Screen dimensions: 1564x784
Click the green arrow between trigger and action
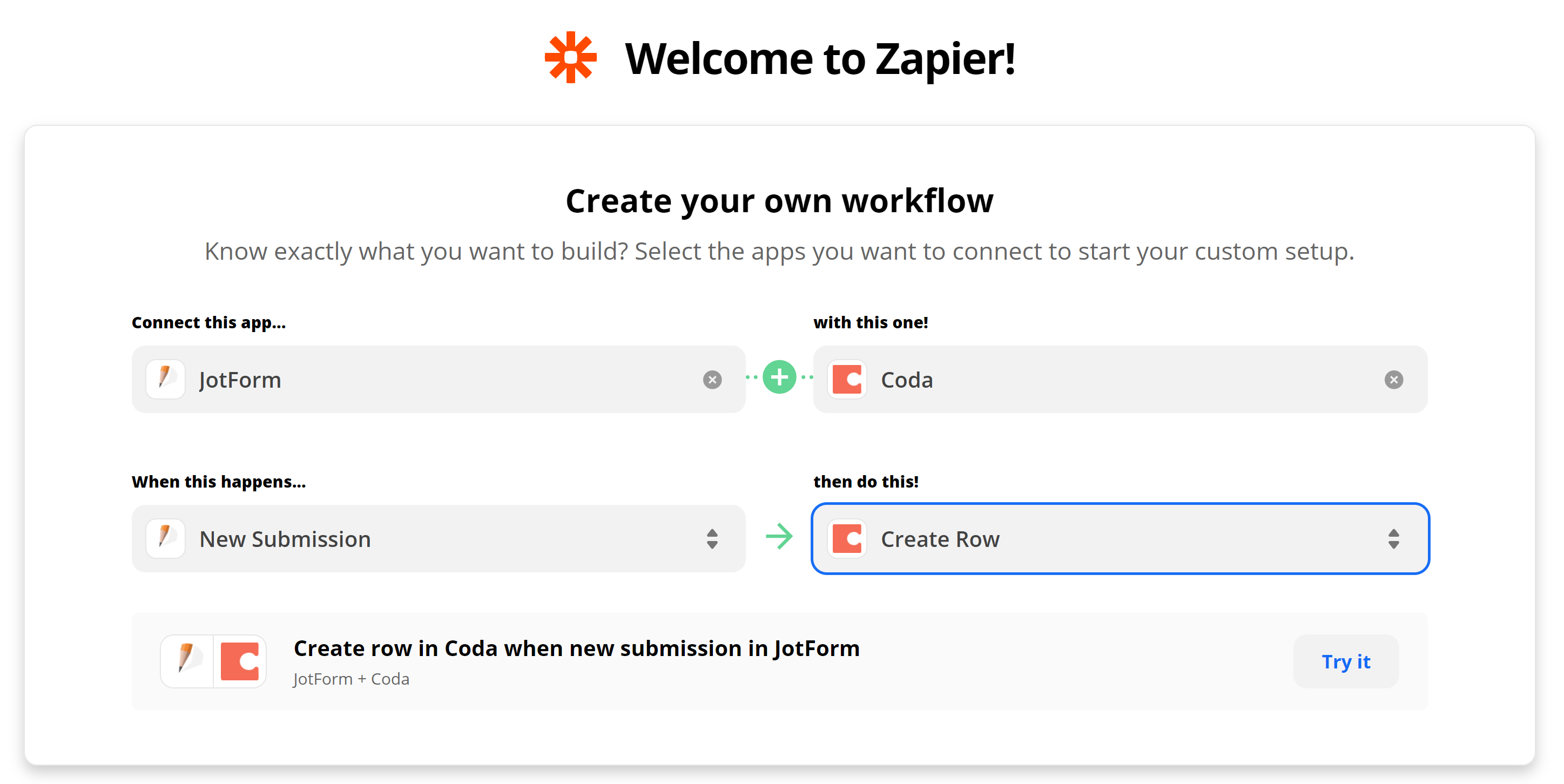point(779,536)
